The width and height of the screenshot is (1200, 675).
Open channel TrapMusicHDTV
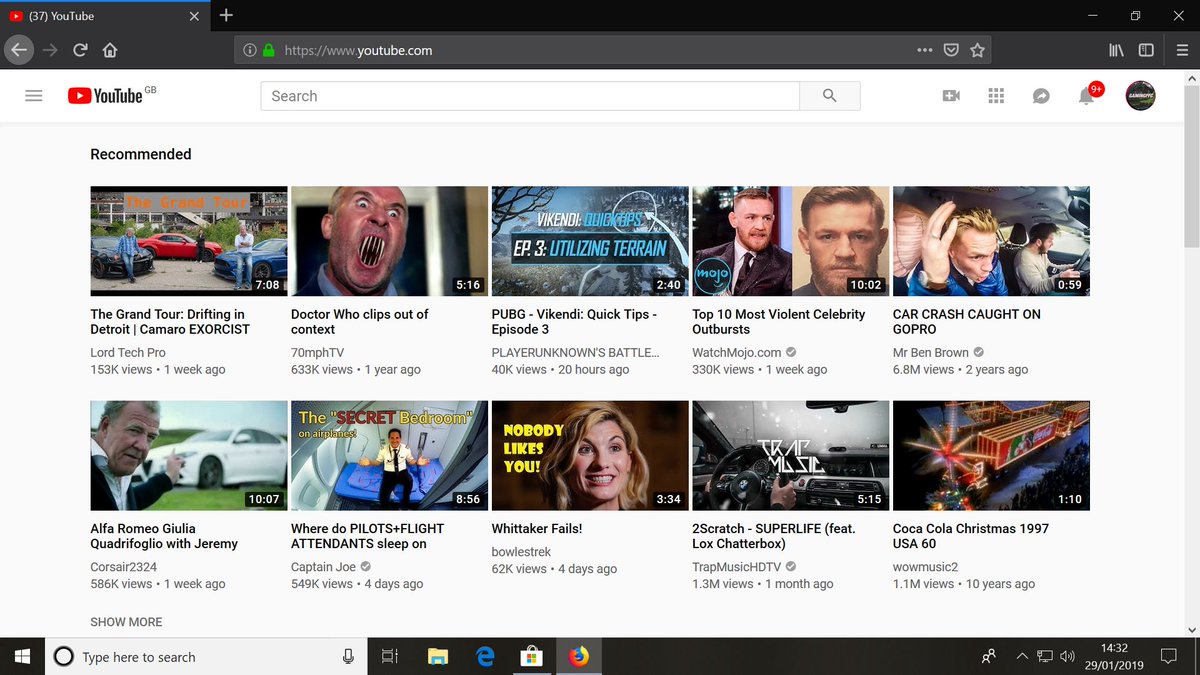[737, 567]
